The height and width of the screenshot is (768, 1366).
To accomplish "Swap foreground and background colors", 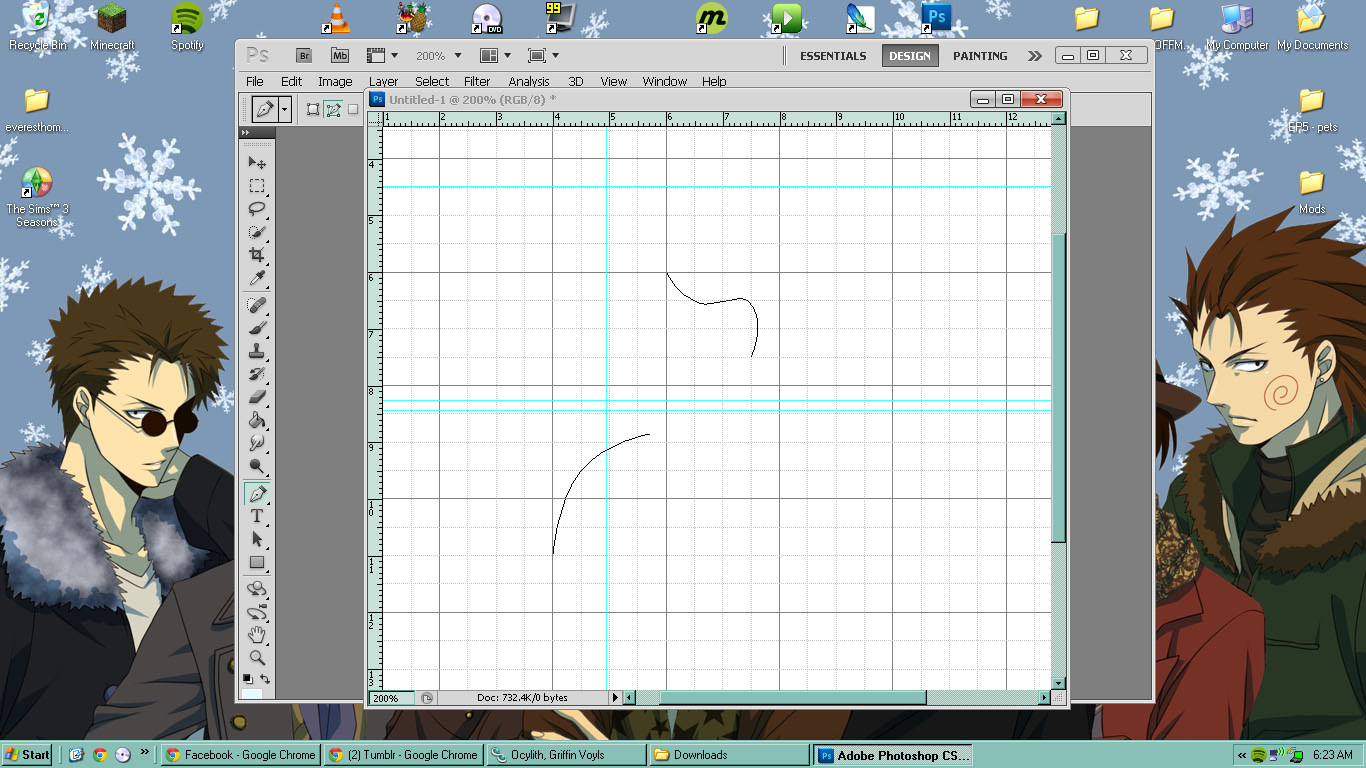I will point(265,679).
